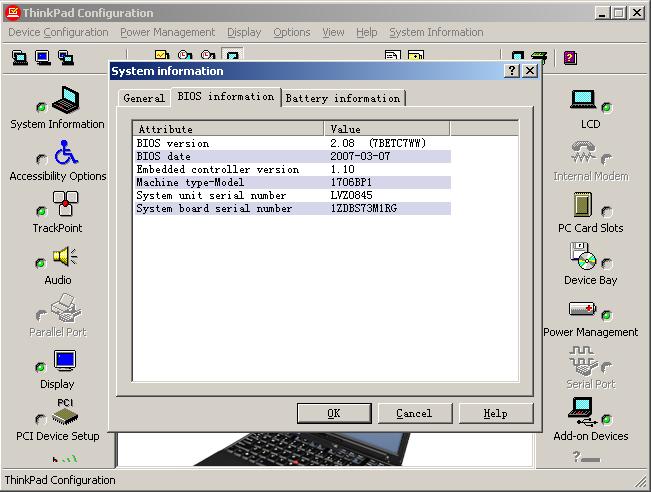Click the Help button in dialog
Image resolution: width=651 pixels, height=492 pixels.
(496, 413)
